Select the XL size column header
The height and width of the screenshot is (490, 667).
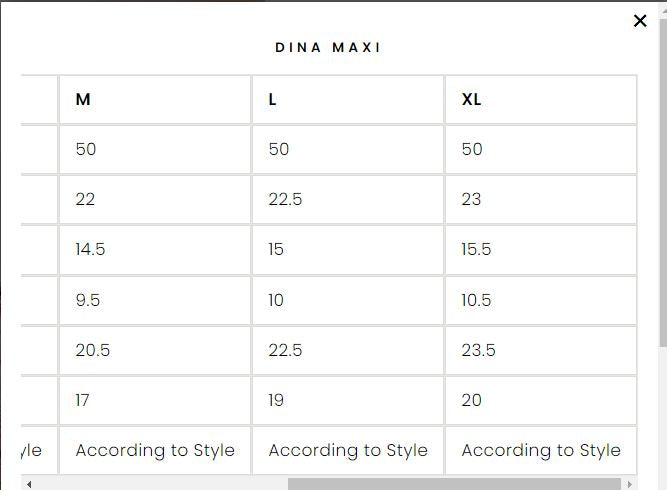[471, 100]
